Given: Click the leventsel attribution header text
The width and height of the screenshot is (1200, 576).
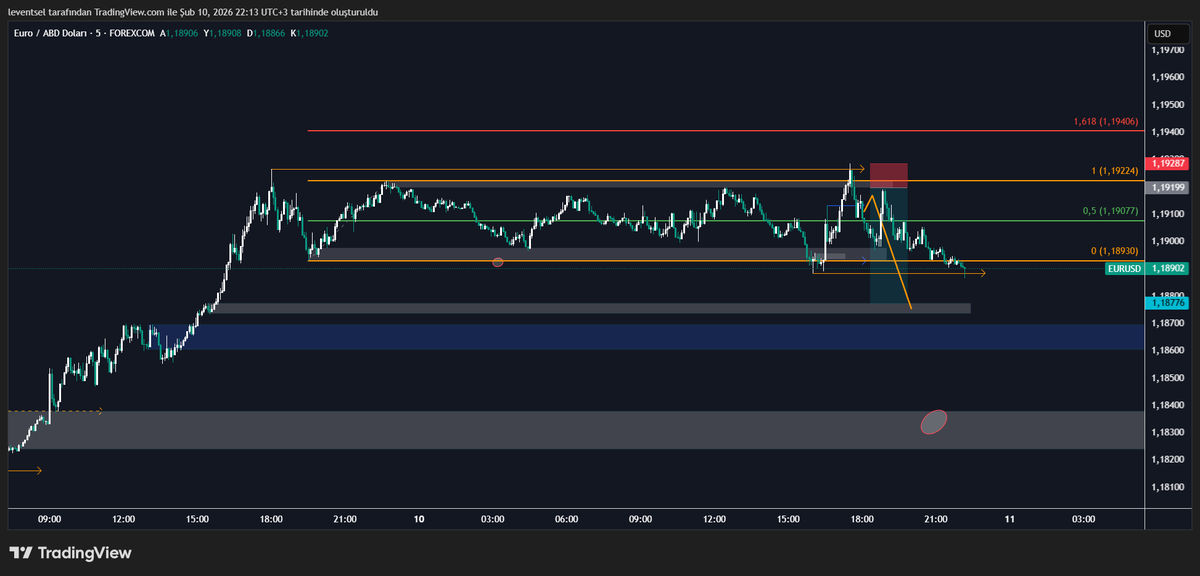Looking at the screenshot, I should (193, 11).
